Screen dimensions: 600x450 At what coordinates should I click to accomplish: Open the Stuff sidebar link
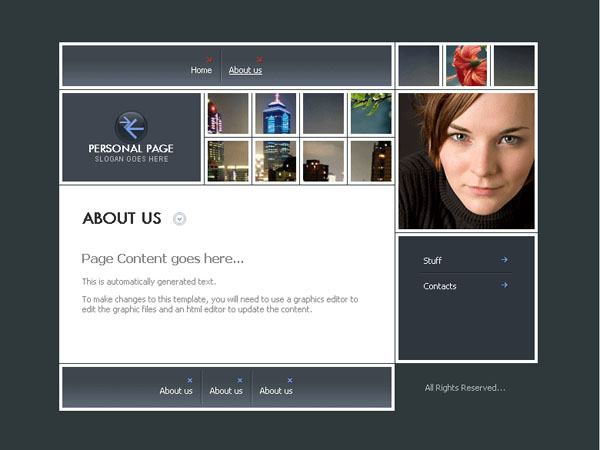pos(432,261)
